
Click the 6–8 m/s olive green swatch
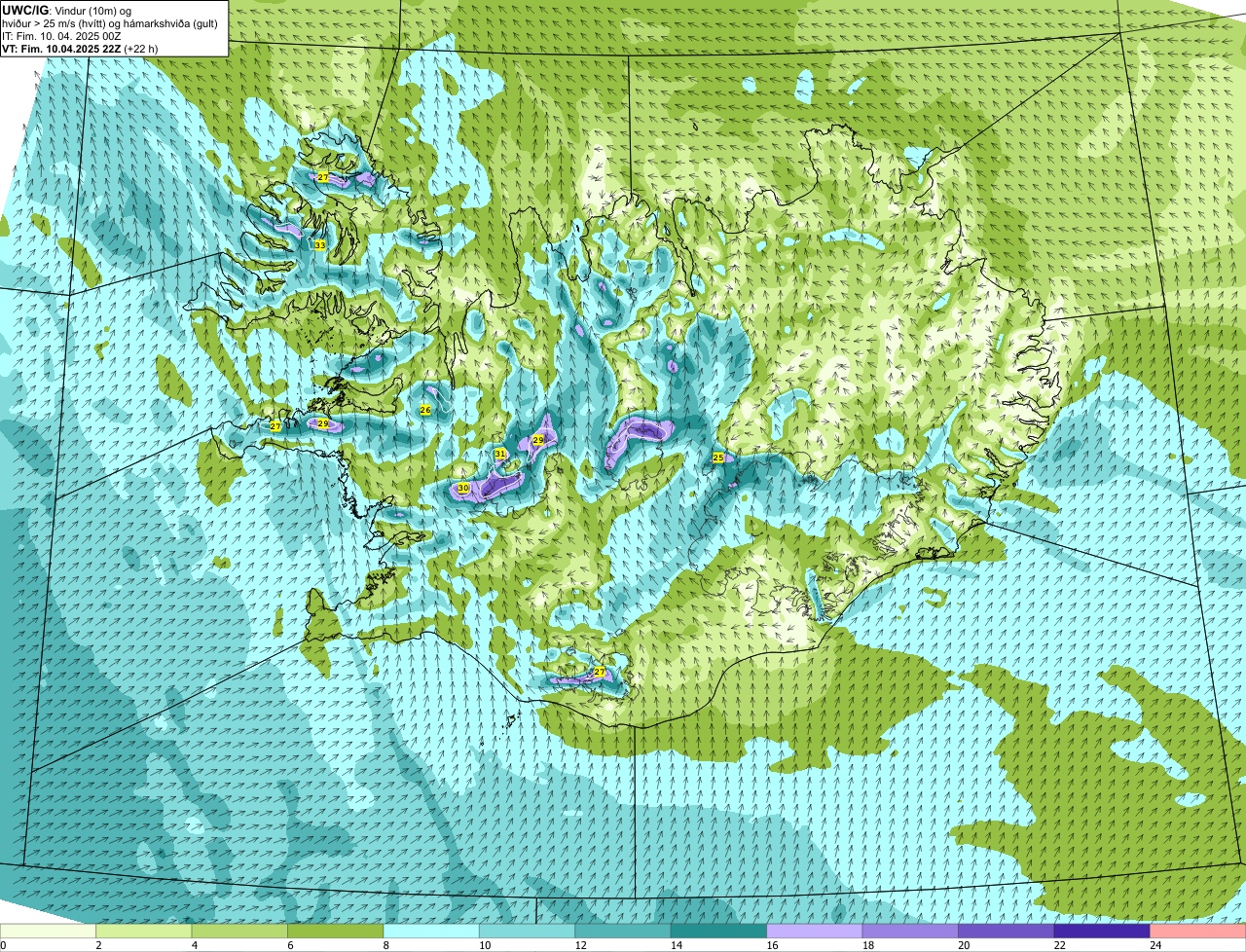(336, 931)
